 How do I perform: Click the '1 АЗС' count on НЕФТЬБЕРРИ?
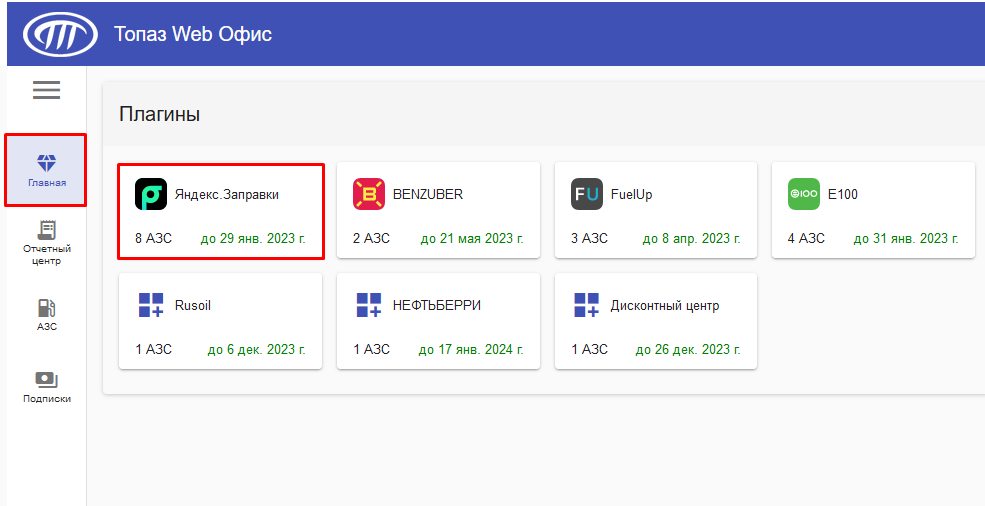pos(371,349)
